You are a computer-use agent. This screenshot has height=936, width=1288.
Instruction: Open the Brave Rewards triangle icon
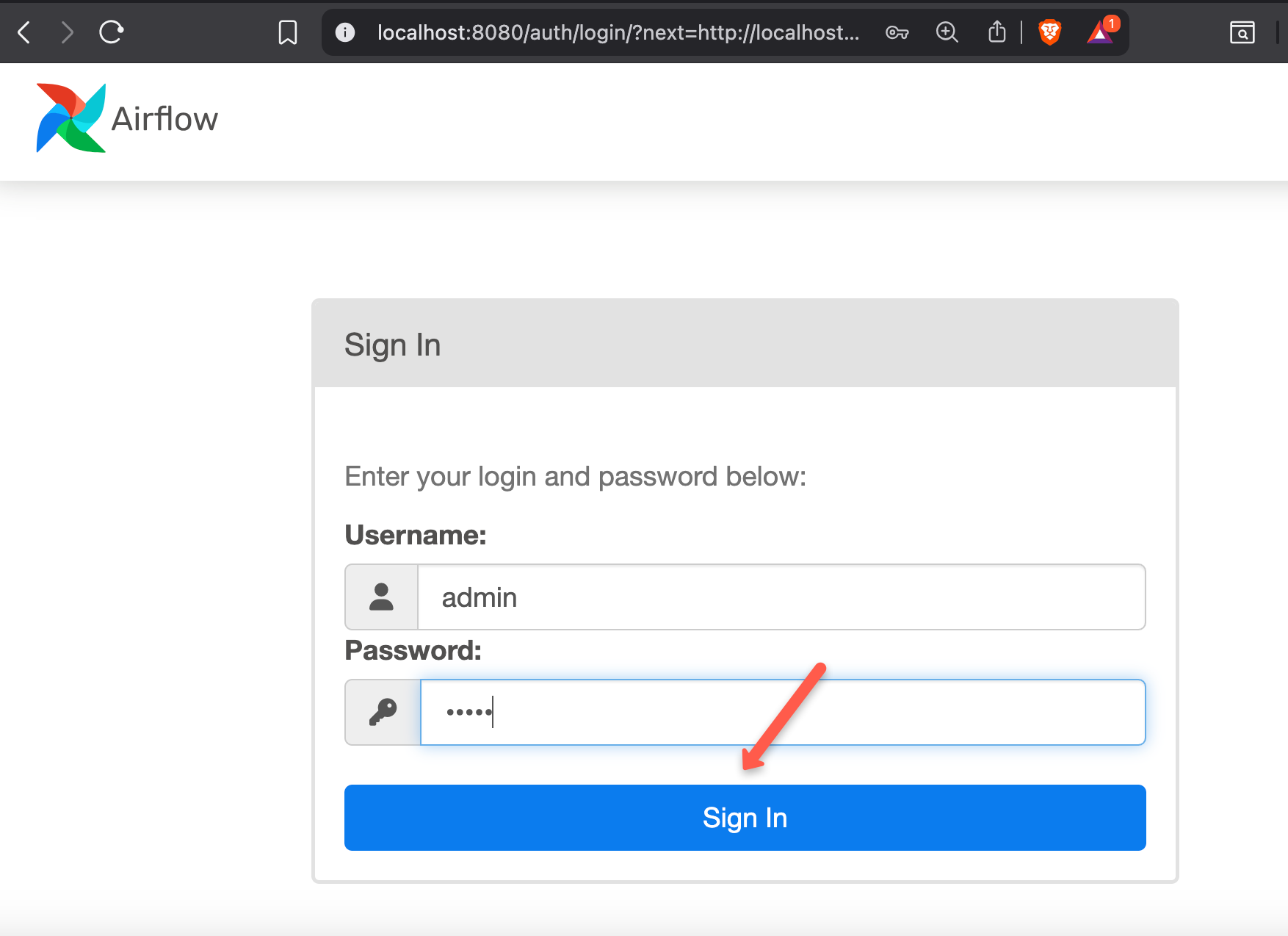click(x=1099, y=32)
